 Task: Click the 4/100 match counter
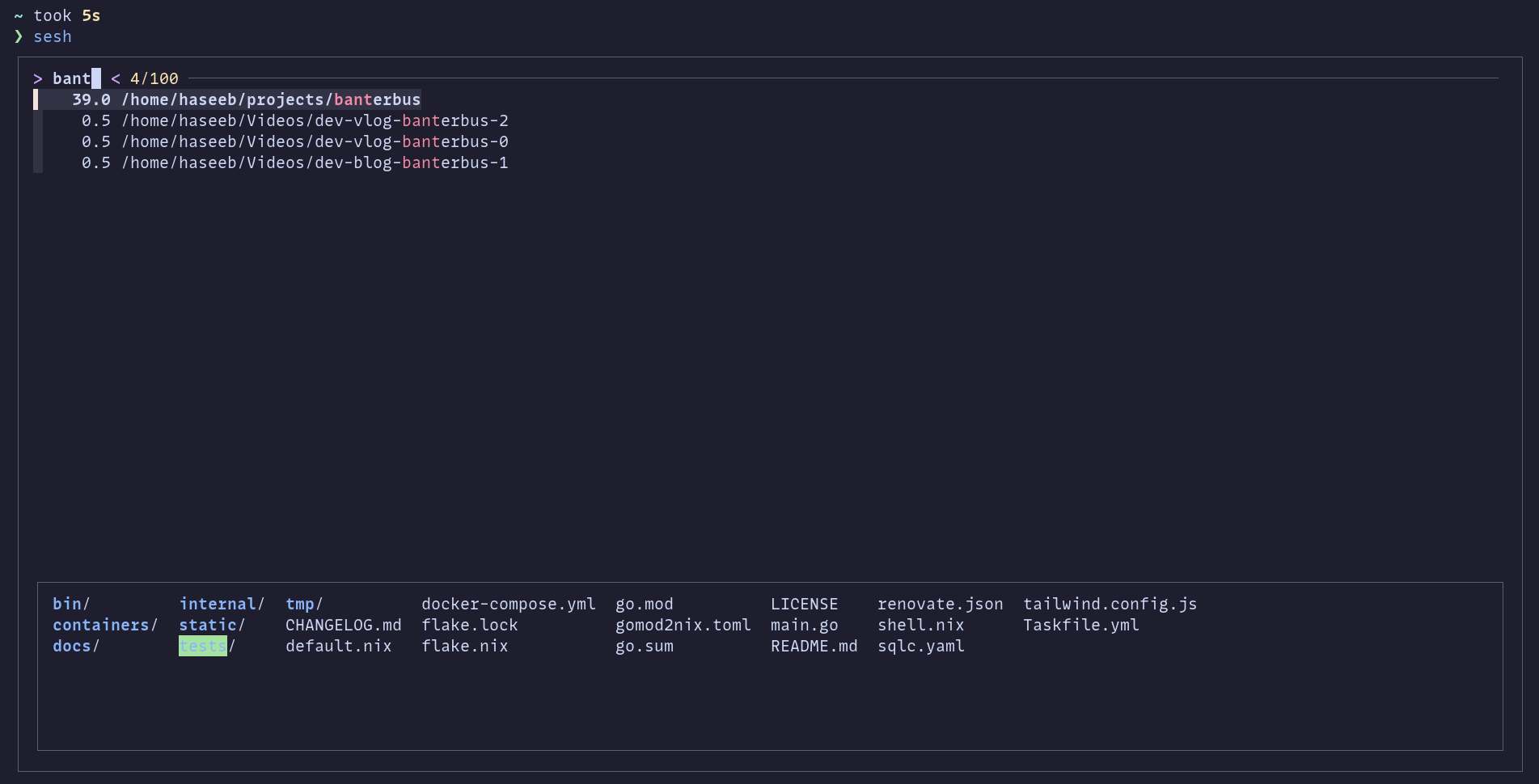(x=154, y=78)
